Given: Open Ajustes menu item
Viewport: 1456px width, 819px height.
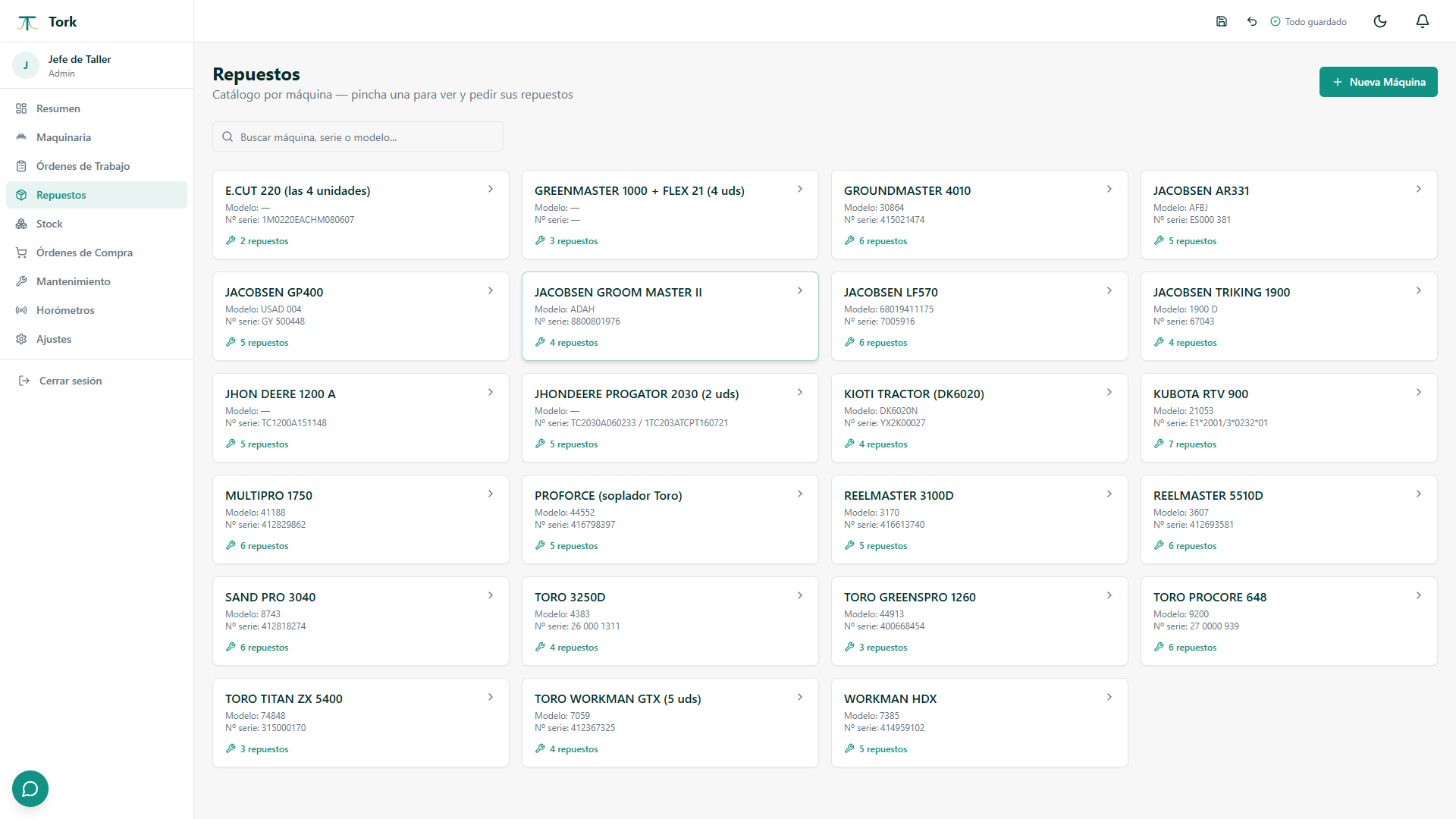Looking at the screenshot, I should click(96, 339).
